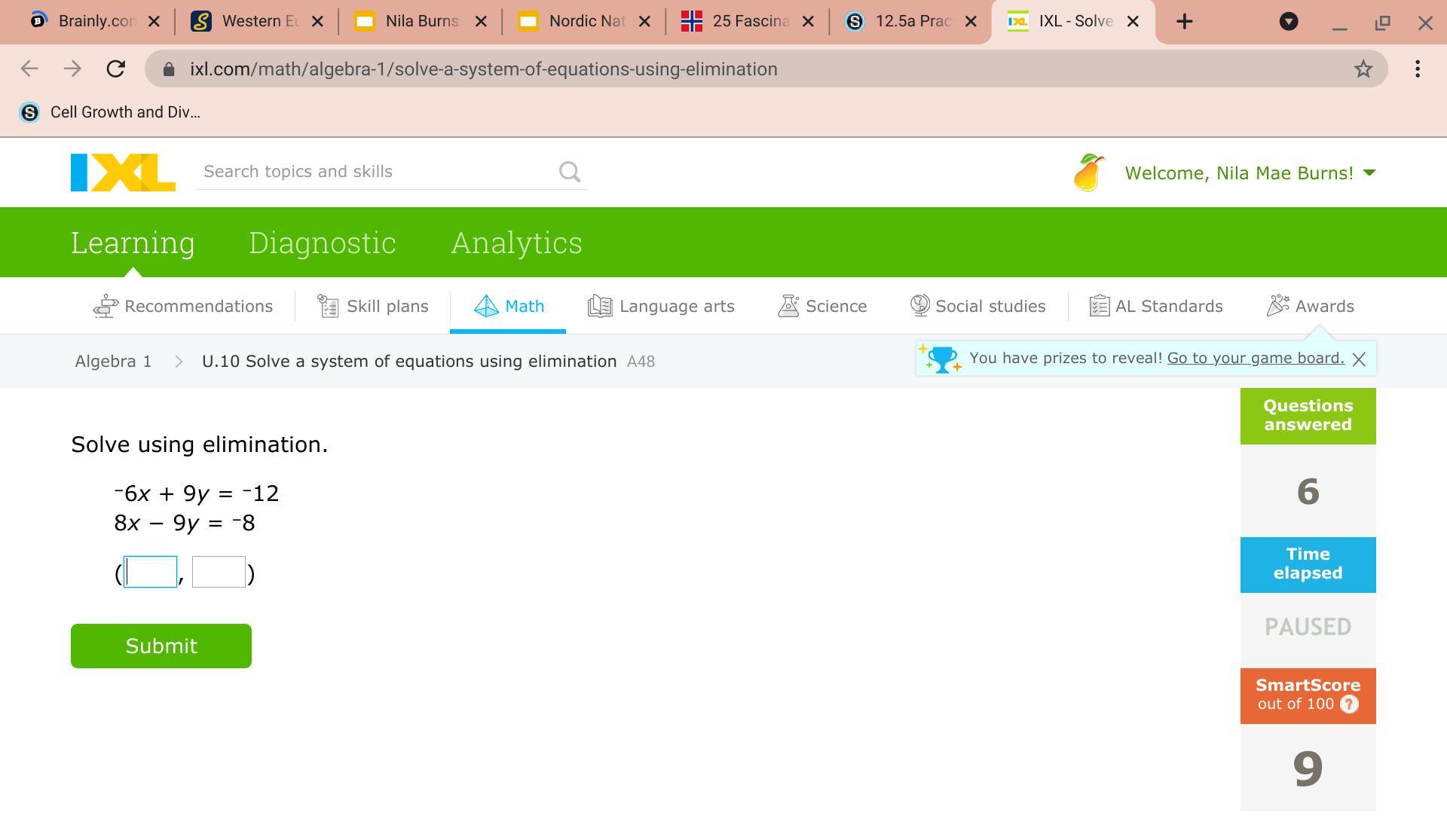Click the IXL logo

coord(123,173)
